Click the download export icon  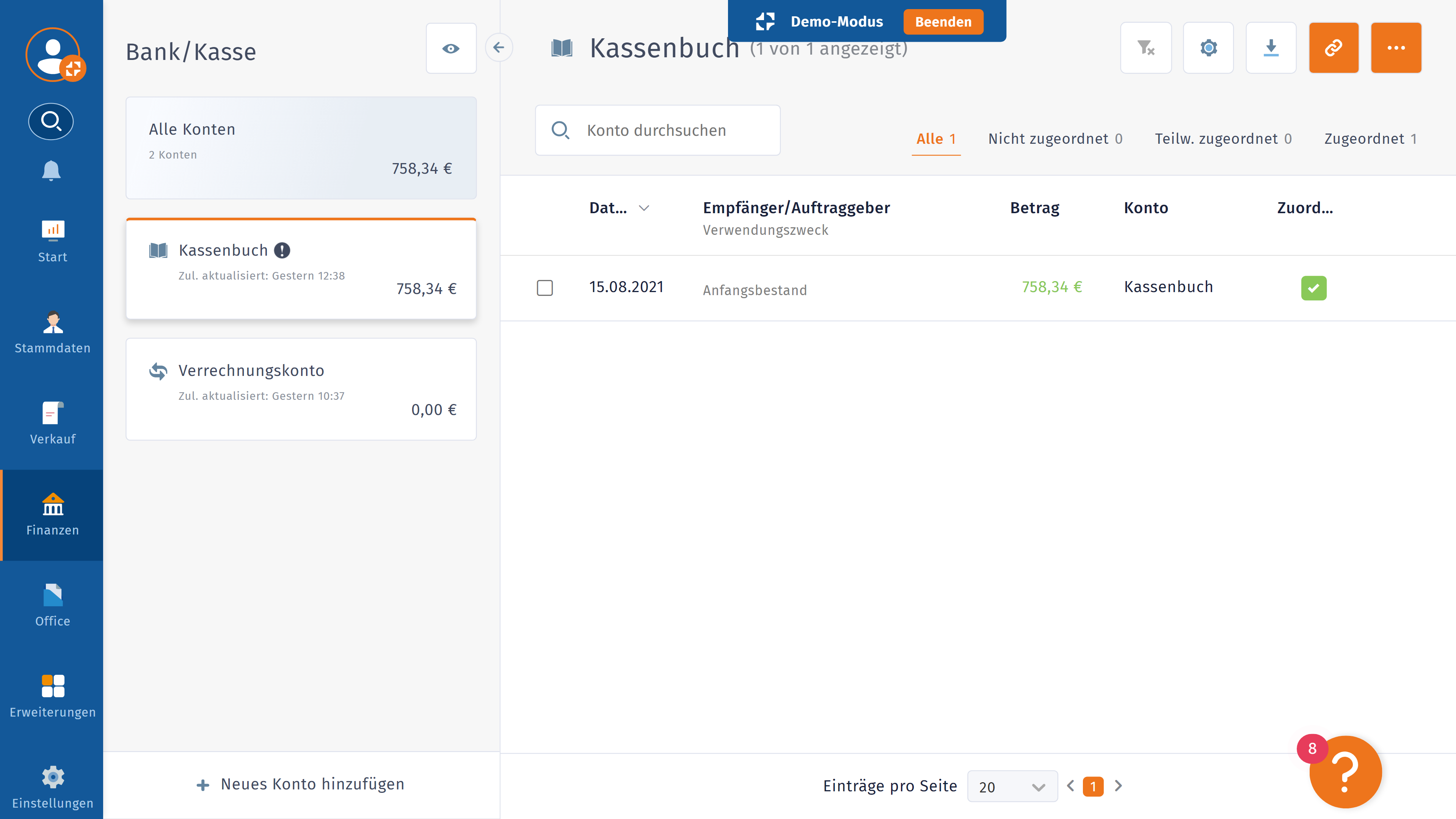pos(1271,47)
